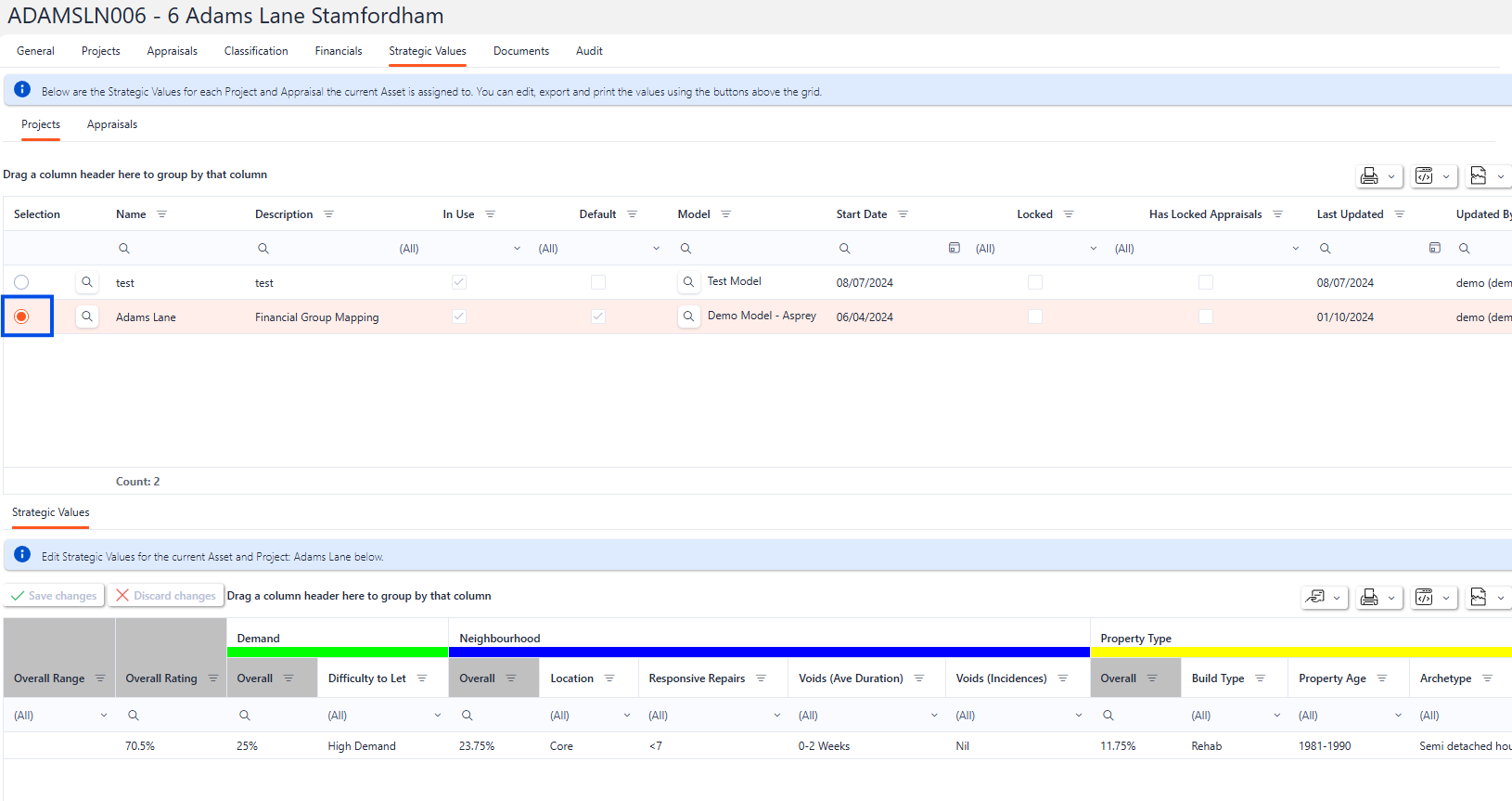Image resolution: width=1512 pixels, height=801 pixels.
Task: Toggle Locked checkbox in the Adams Lane row
Action: tap(1035, 317)
